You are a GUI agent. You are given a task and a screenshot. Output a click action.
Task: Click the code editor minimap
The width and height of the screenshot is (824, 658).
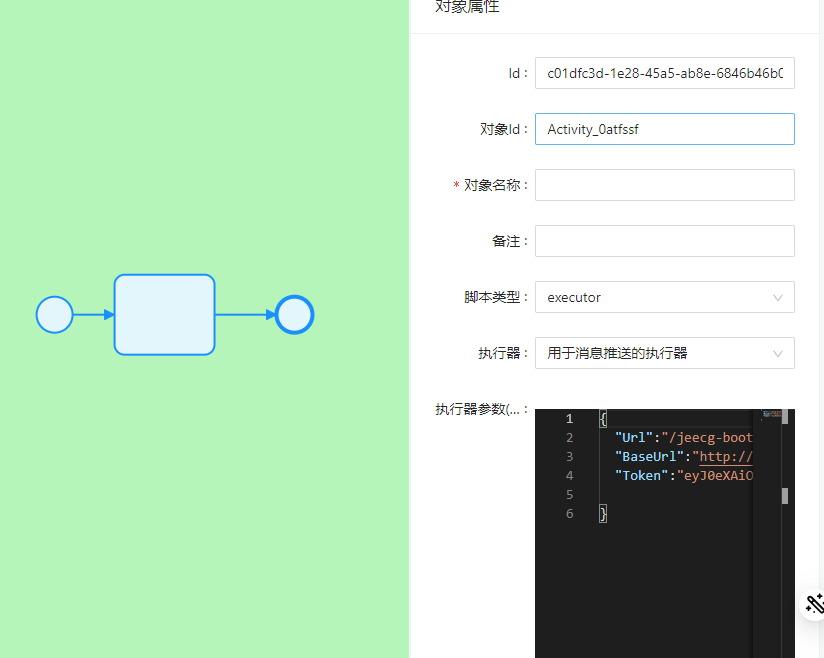point(771,415)
